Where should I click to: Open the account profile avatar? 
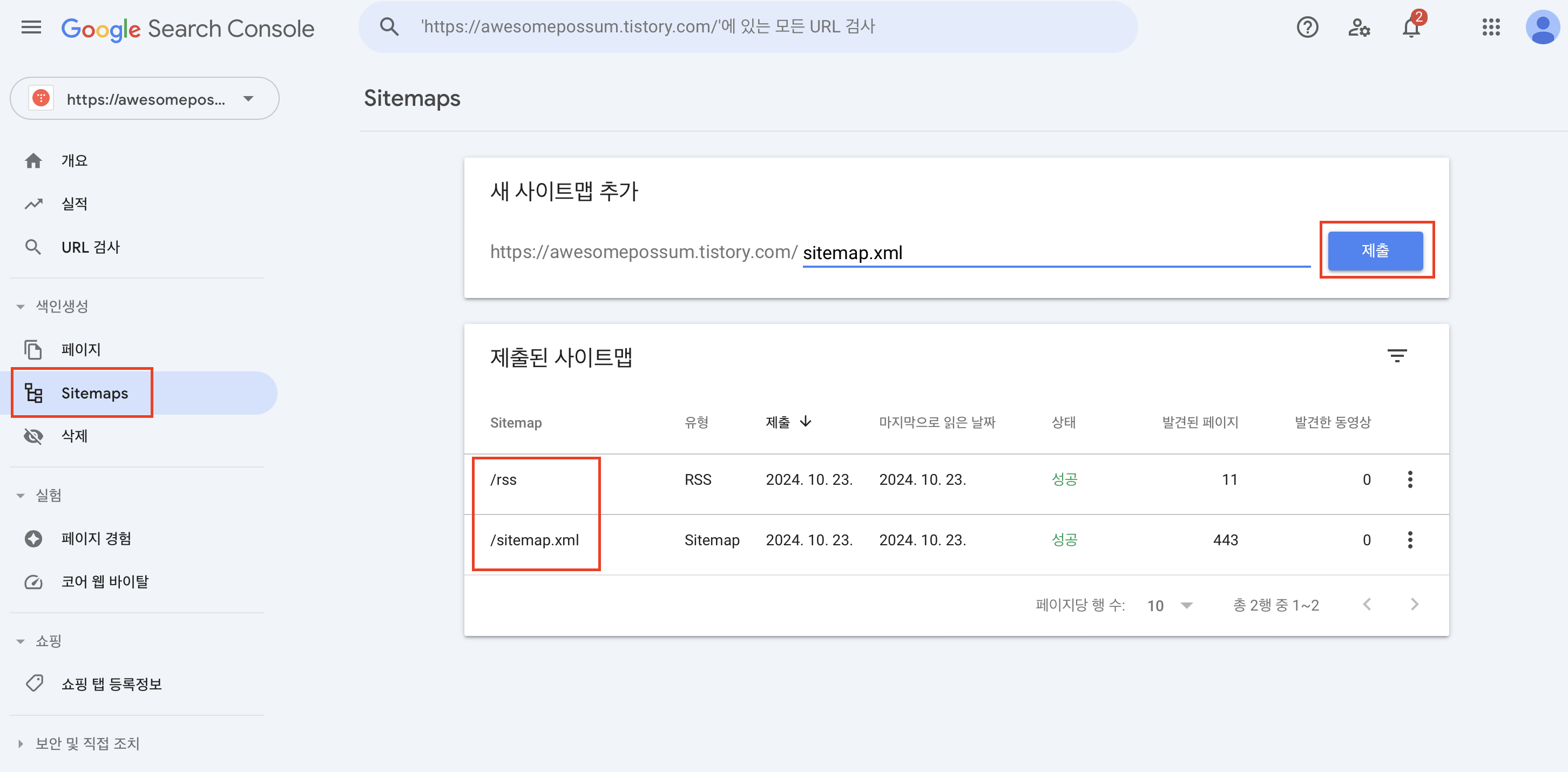[1543, 28]
